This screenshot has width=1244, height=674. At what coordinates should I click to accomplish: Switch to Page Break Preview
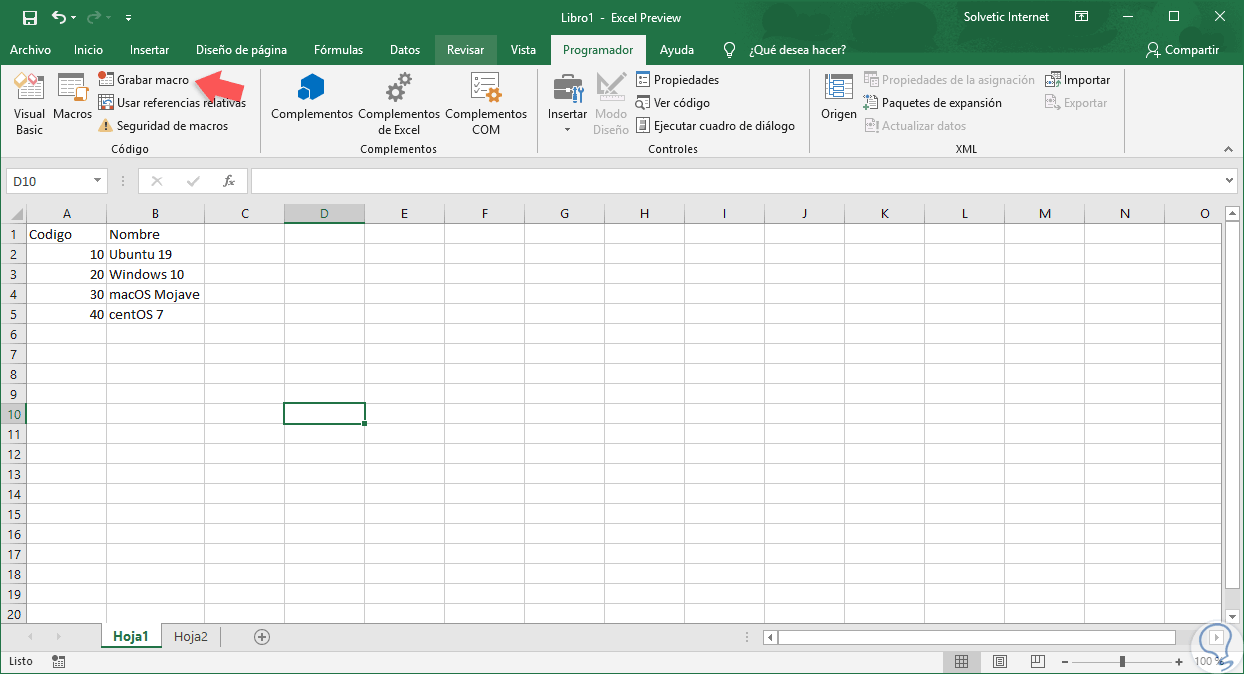pyautogui.click(x=1037, y=661)
